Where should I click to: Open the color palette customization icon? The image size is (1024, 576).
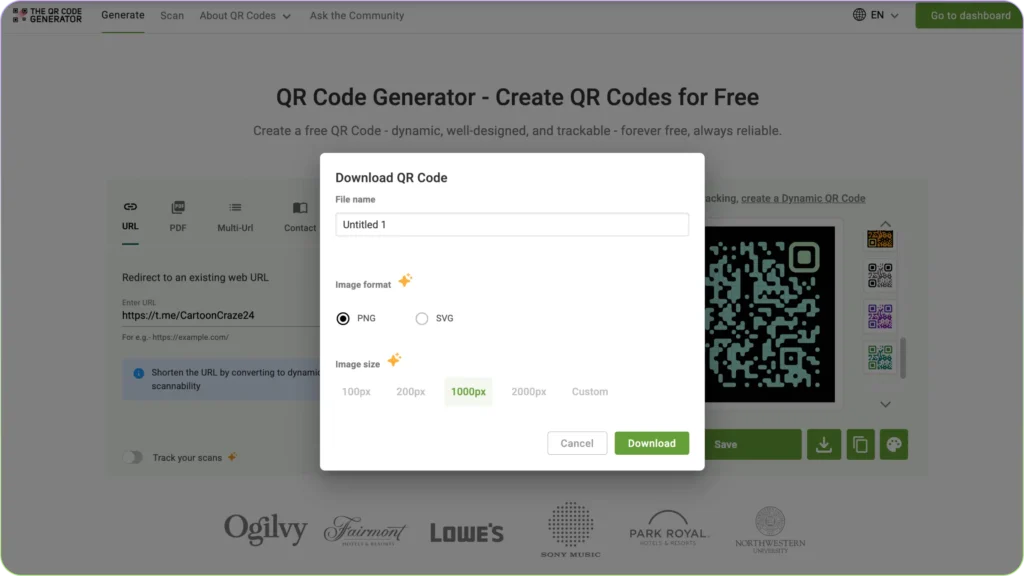[x=893, y=444]
